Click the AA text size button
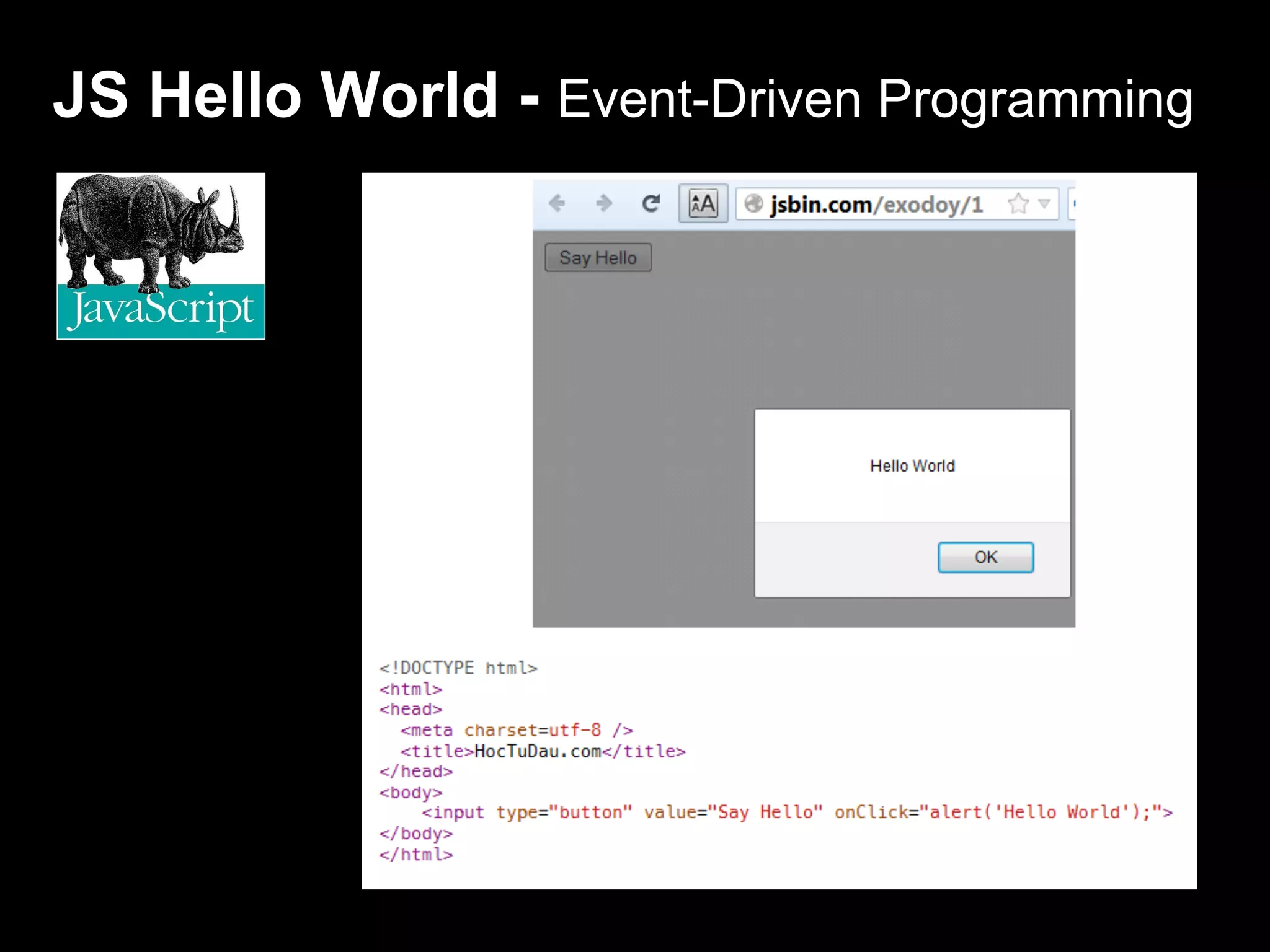 (x=703, y=203)
